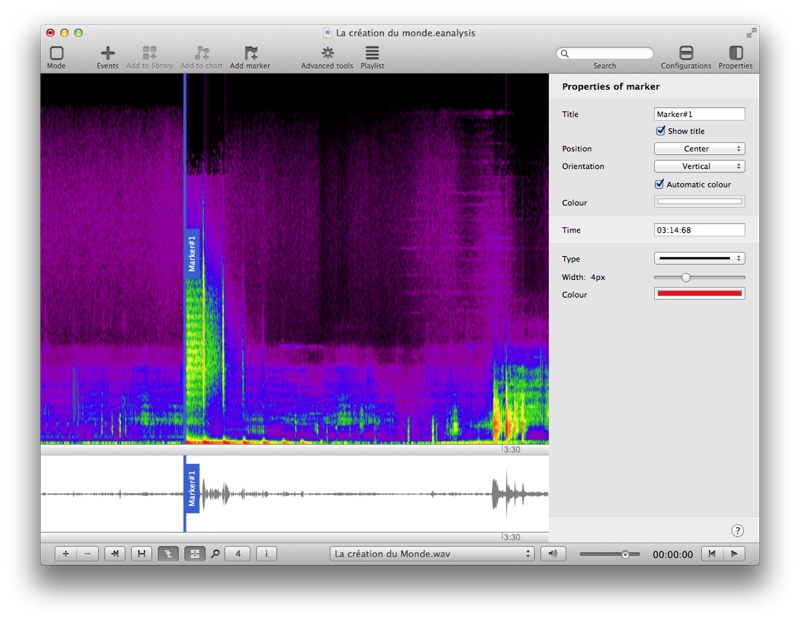800x621 pixels.
Task: Click the magnifier zoom icon in the bottom bar
Action: 215,554
